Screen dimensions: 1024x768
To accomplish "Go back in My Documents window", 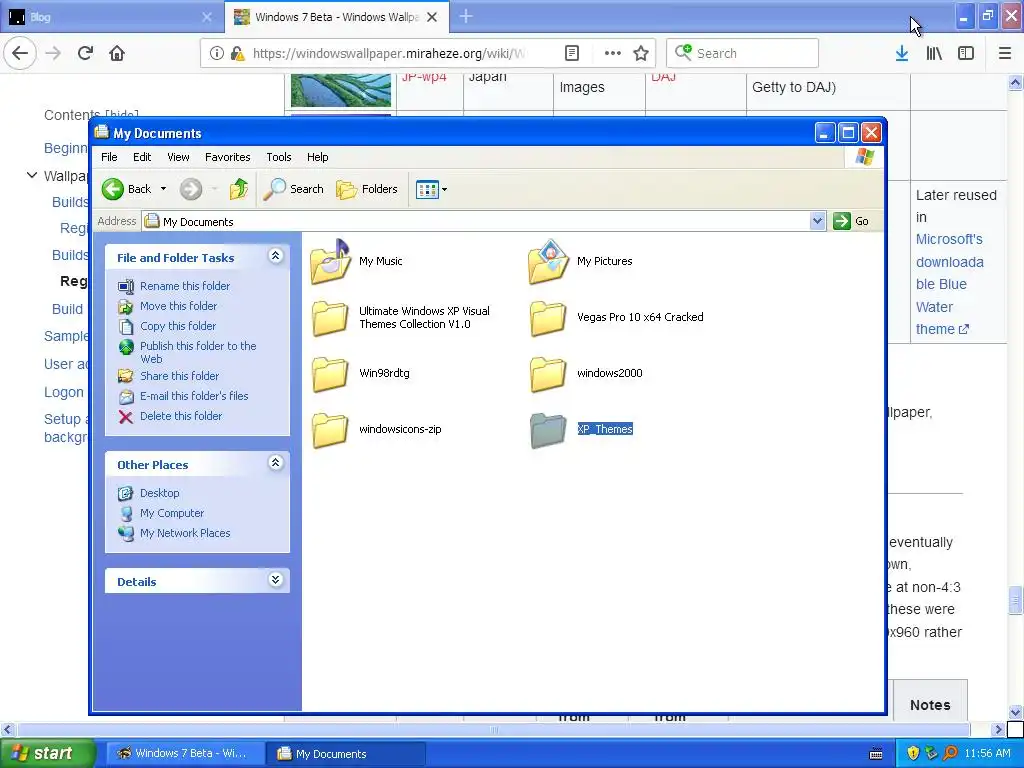I will click(x=127, y=189).
